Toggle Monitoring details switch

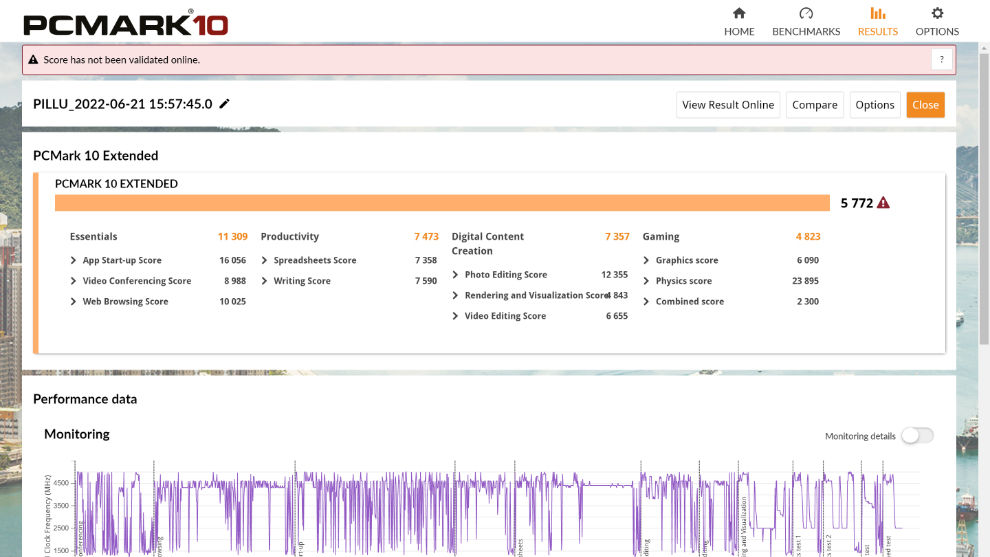(917, 436)
